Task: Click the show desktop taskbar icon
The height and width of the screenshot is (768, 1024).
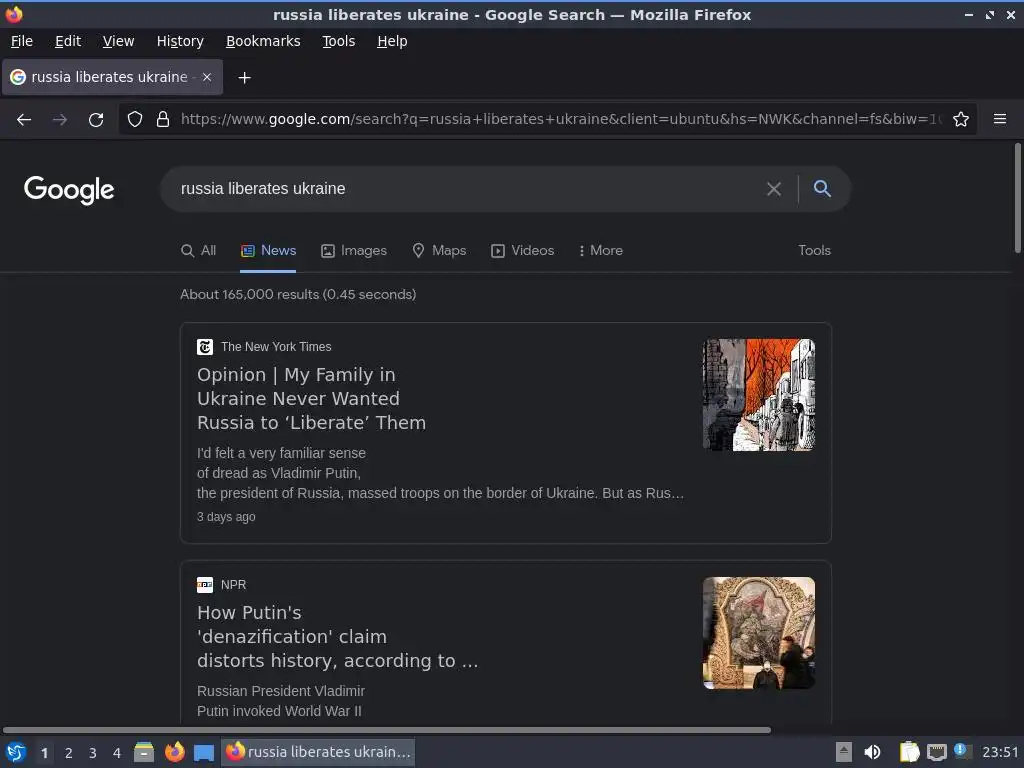Action: pos(204,752)
